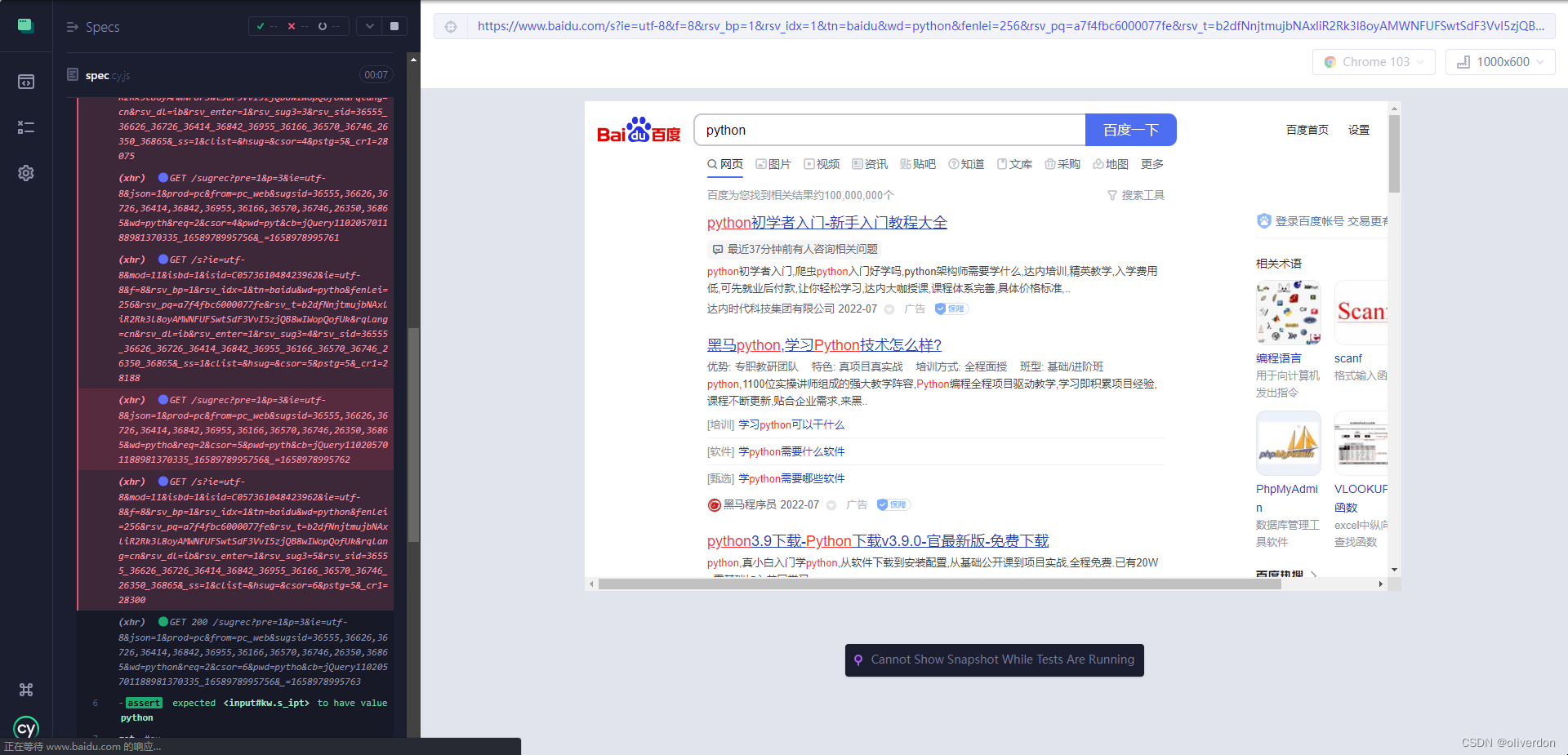Image resolution: width=1568 pixels, height=755 pixels.
Task: Open 搜索工具 filter
Action: (1136, 195)
